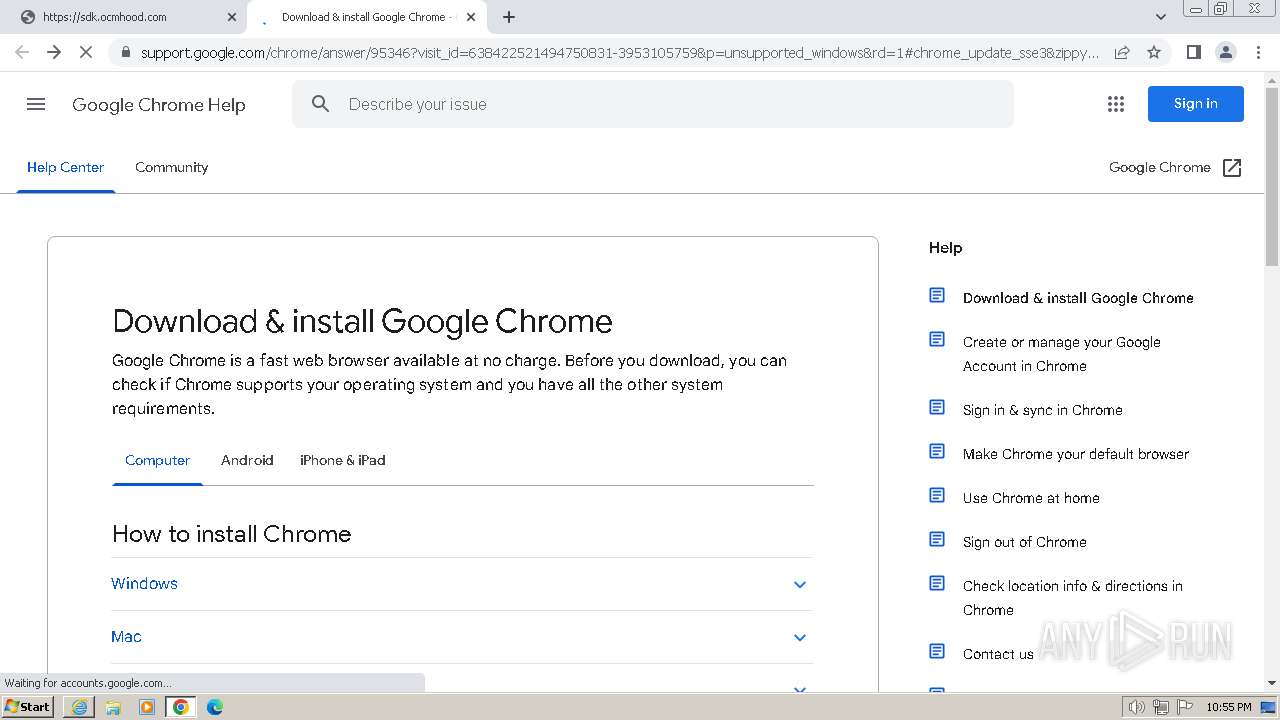The height and width of the screenshot is (720, 1280).
Task: Switch to the iPhone & iPad tab
Action: (x=343, y=461)
